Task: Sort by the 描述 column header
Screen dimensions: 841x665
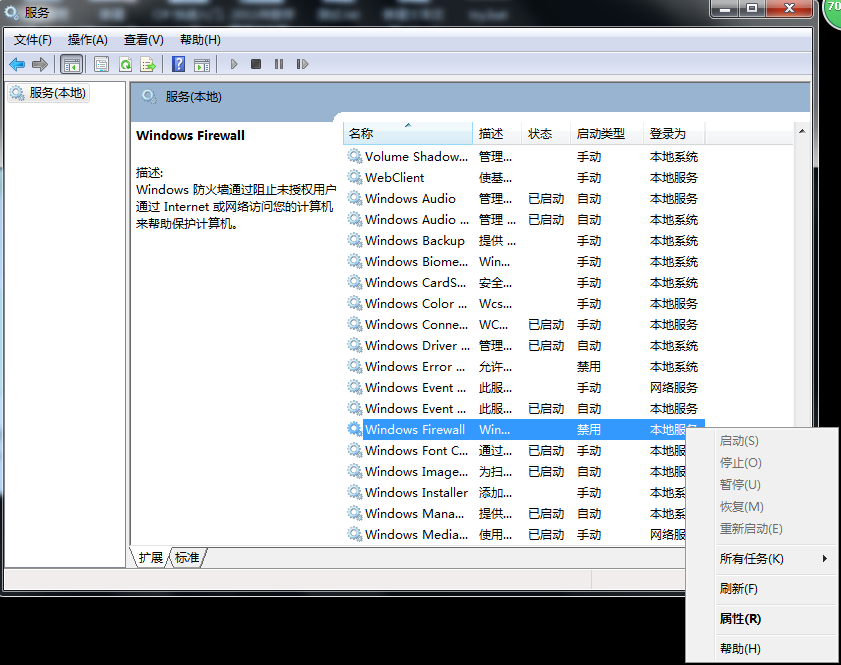Action: pos(497,134)
